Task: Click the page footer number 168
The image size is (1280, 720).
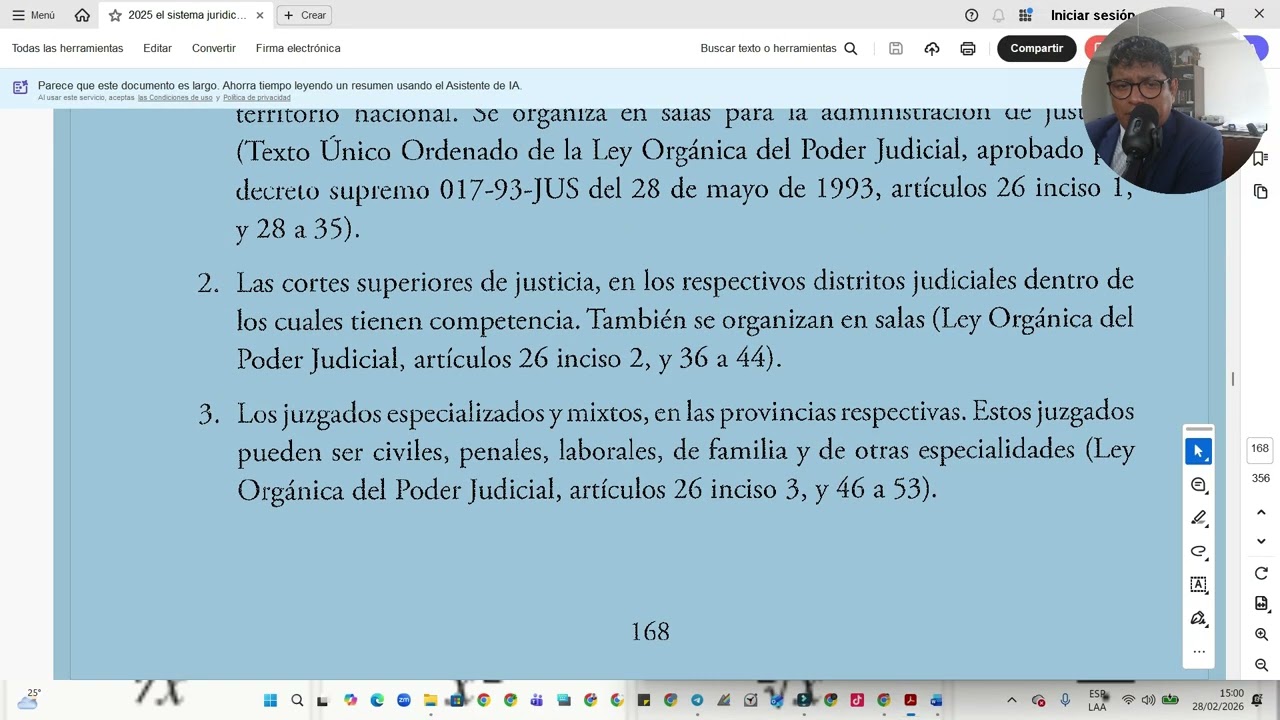Action: (x=650, y=632)
